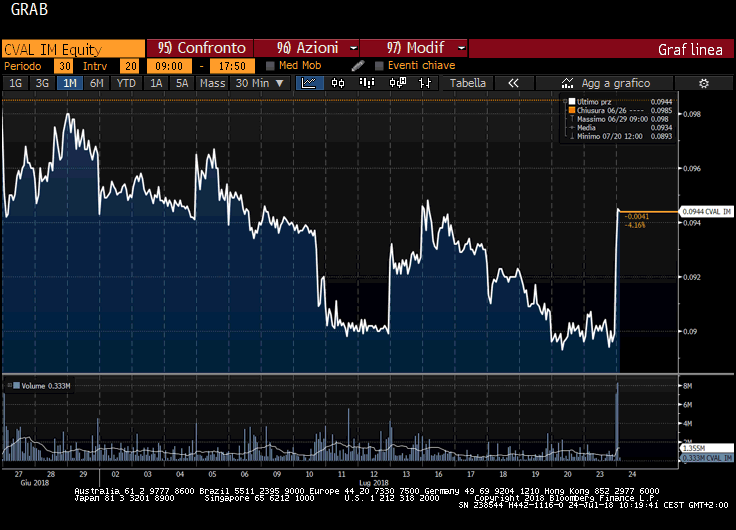
Task: Click the large volume spike bar on 23
Action: click(617, 421)
